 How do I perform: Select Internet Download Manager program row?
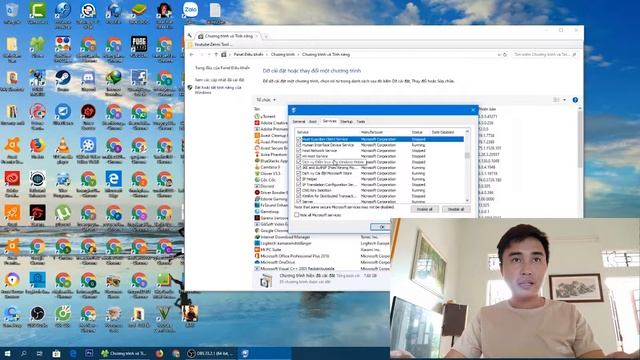[285, 237]
